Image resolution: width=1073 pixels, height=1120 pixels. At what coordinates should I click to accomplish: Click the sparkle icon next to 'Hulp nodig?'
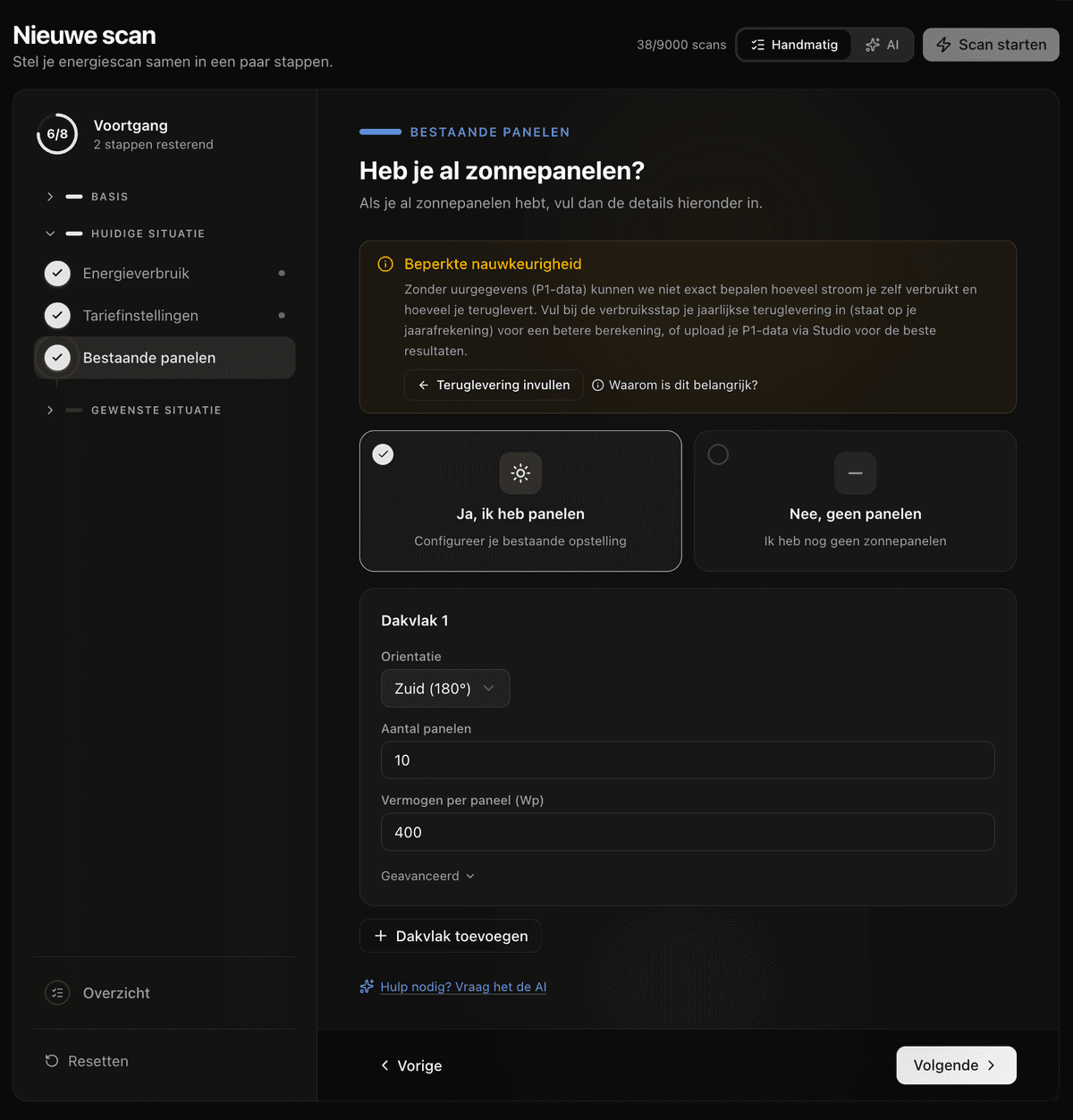[x=367, y=987]
